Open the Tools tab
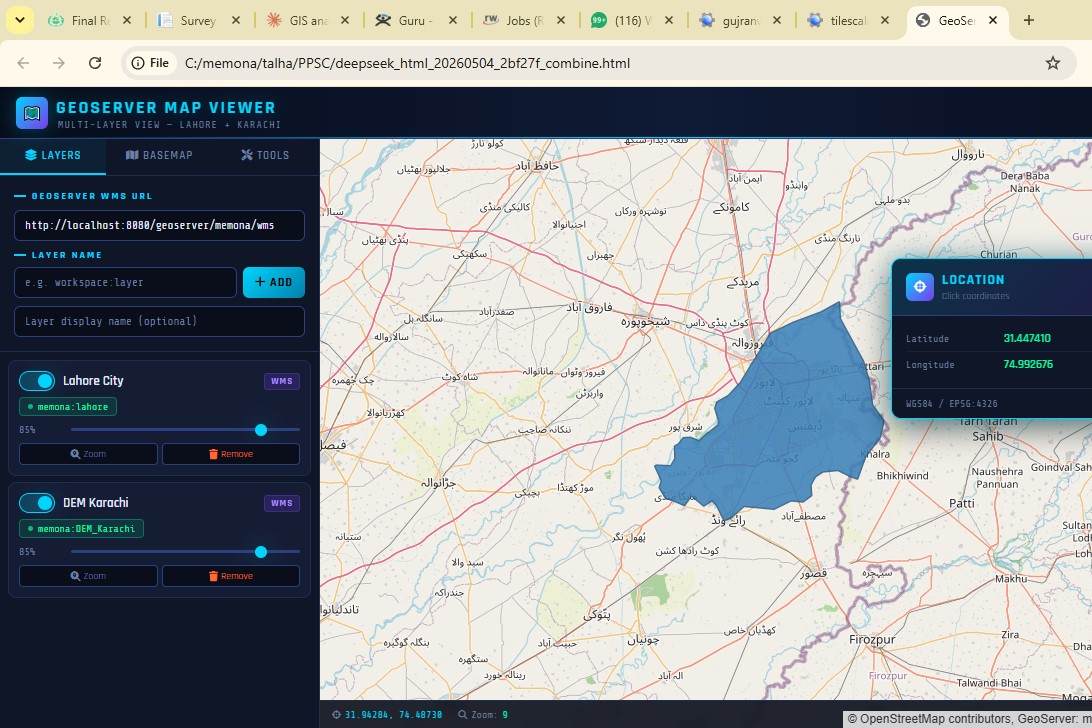The width and height of the screenshot is (1092, 728). coord(265,155)
